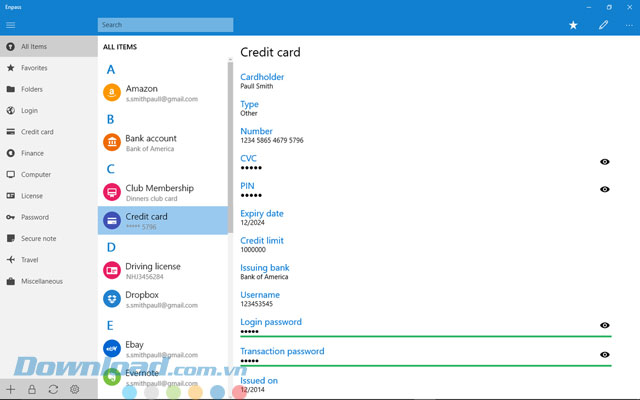Click the Bank account orange icon
The width and height of the screenshot is (640, 400).
[111, 142]
